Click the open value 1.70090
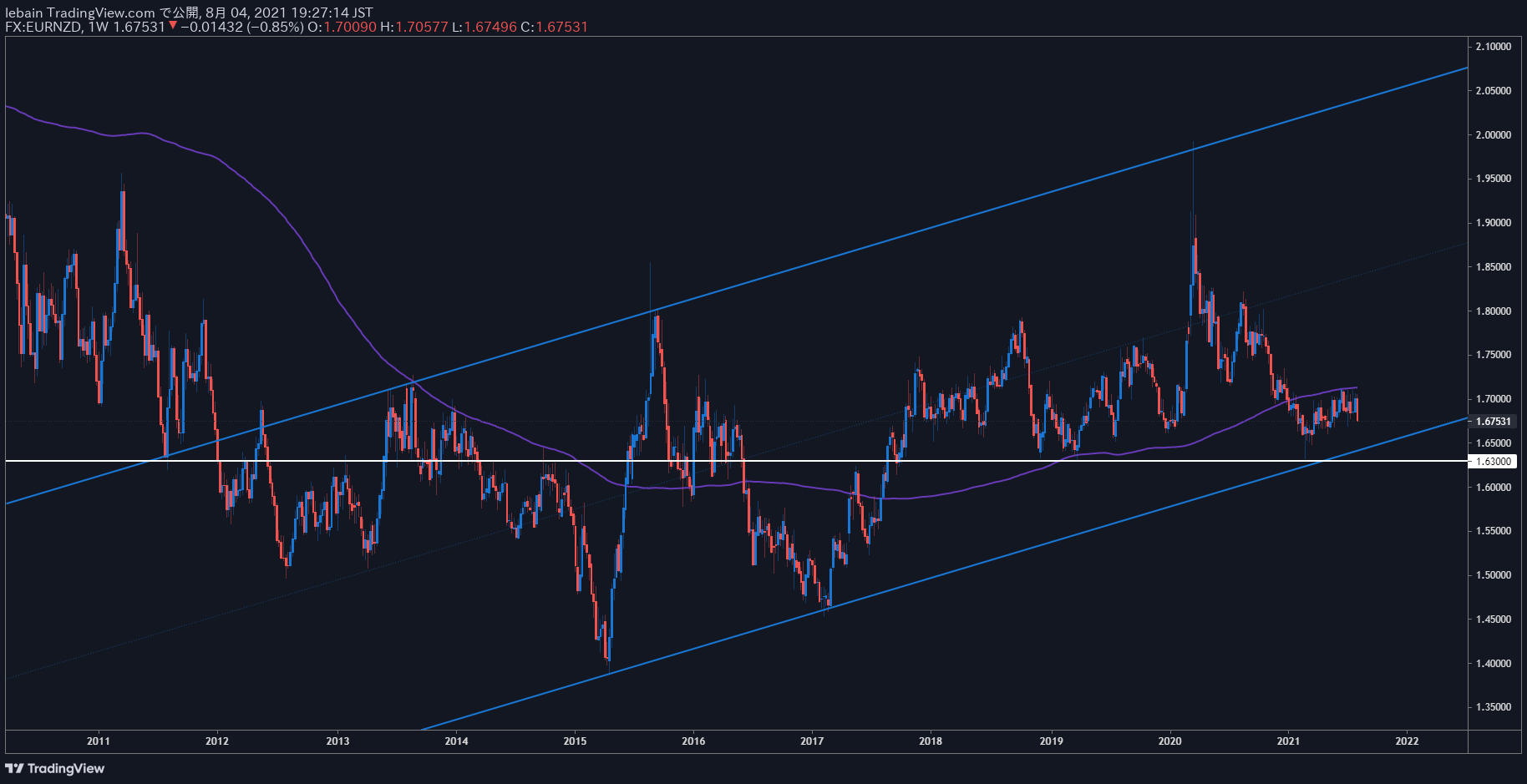1527x784 pixels. point(349,27)
